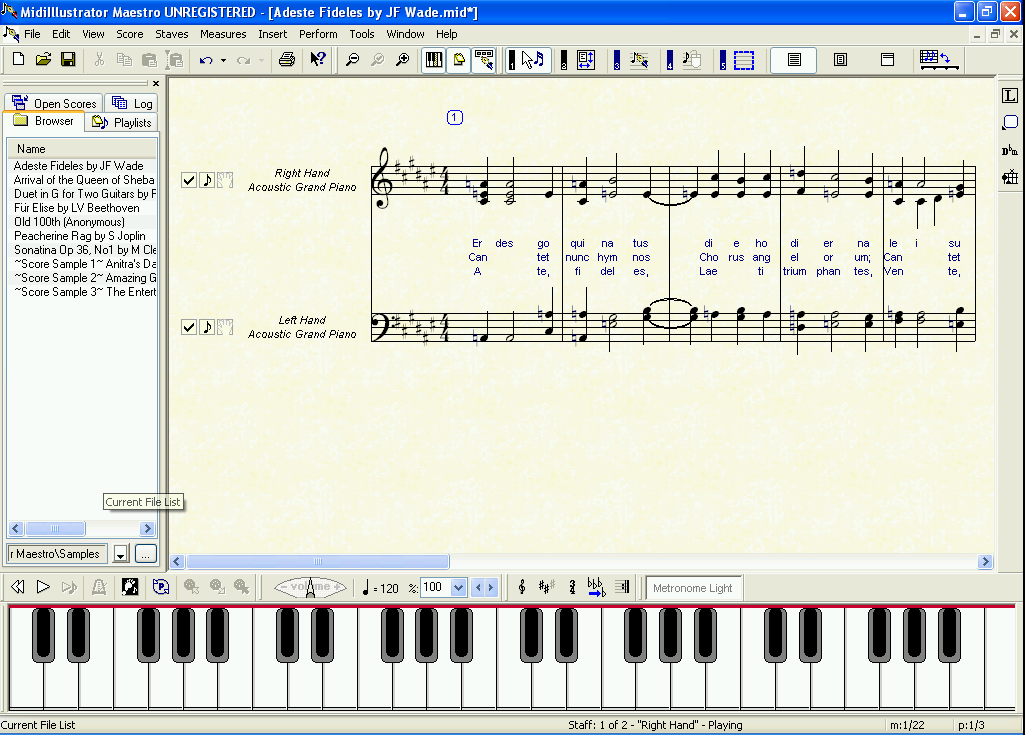1025x735 pixels.
Task: Switch to the Log tab
Action: click(x=131, y=103)
